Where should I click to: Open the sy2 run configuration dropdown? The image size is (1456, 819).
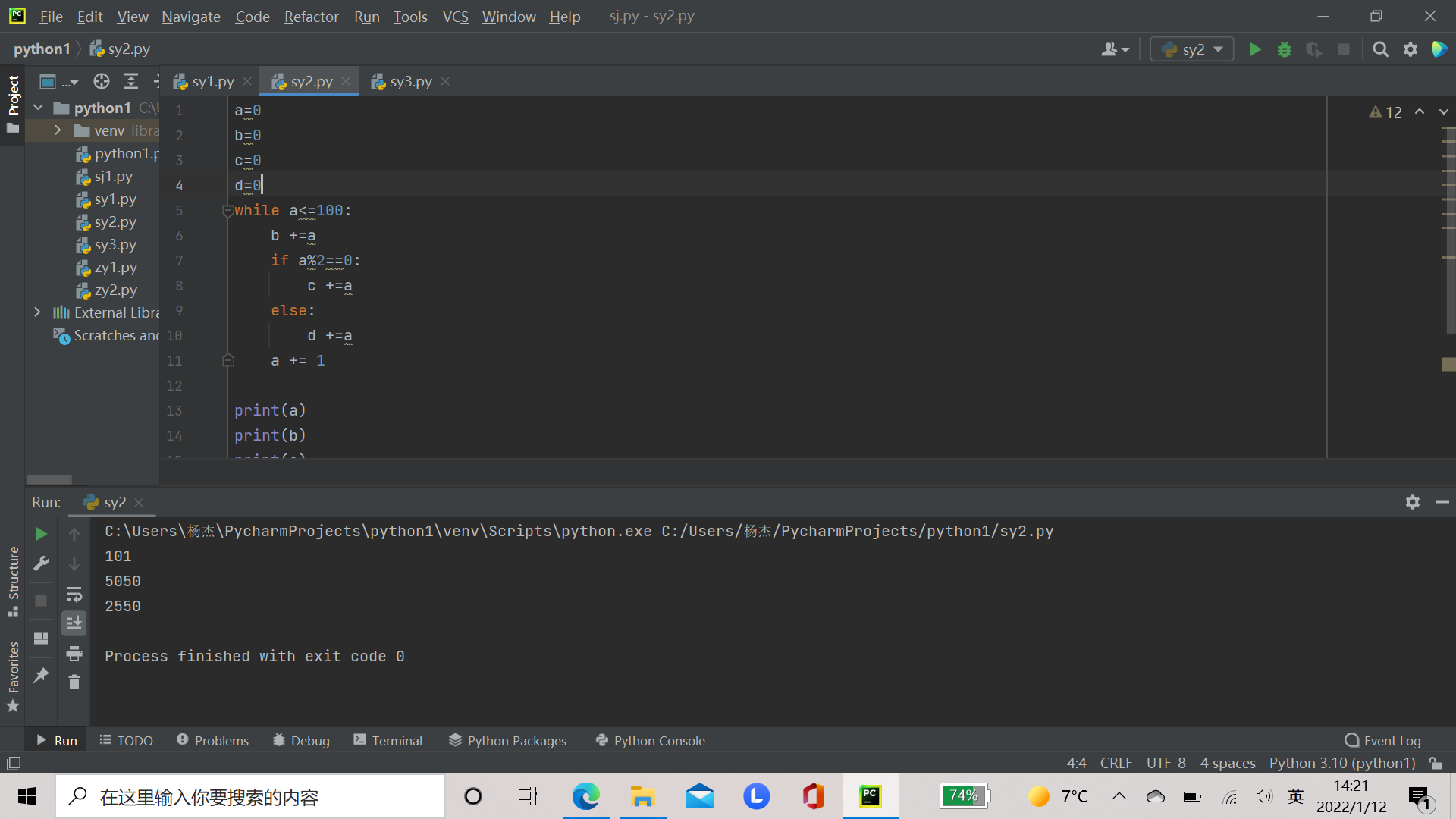(x=1192, y=49)
